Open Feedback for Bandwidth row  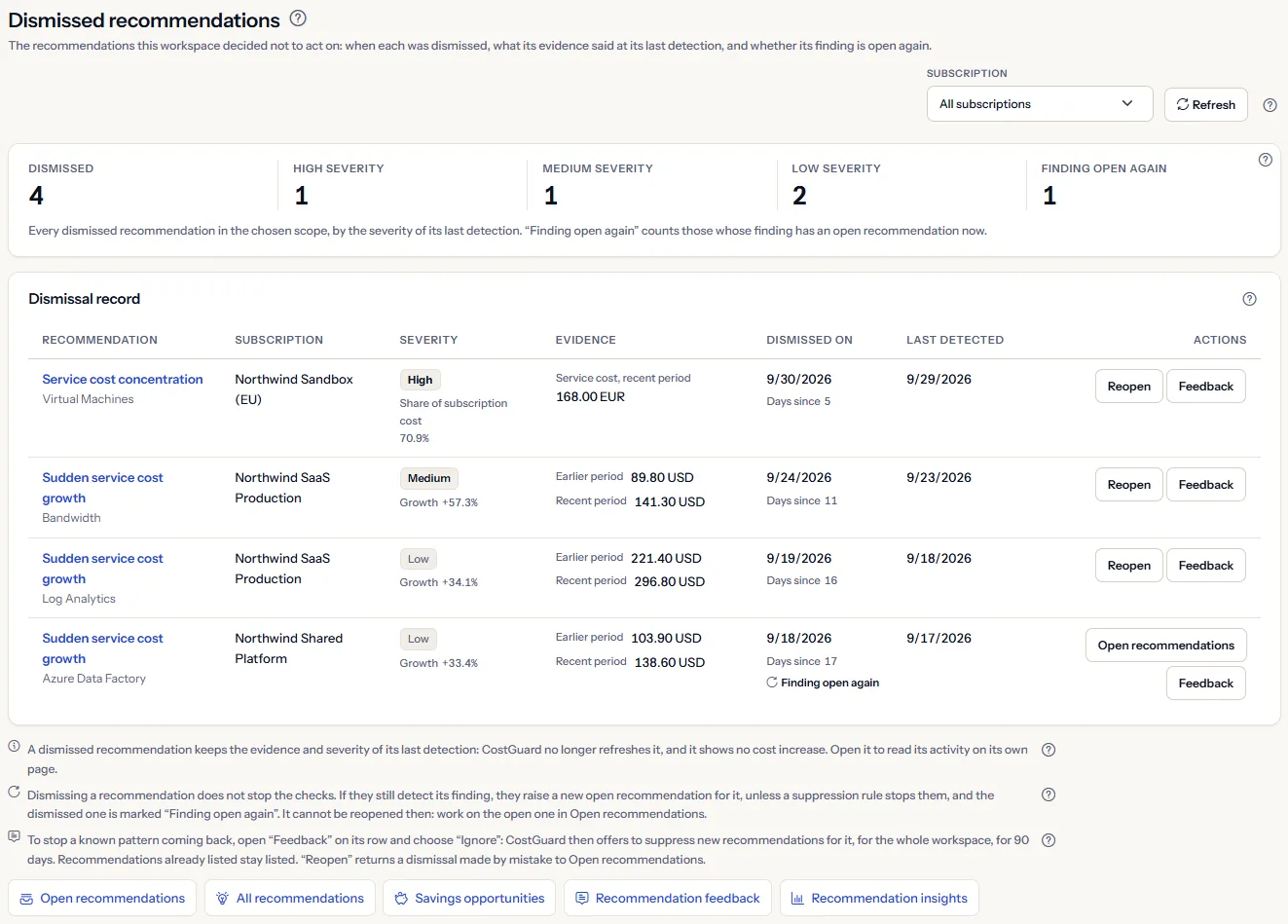coord(1205,485)
